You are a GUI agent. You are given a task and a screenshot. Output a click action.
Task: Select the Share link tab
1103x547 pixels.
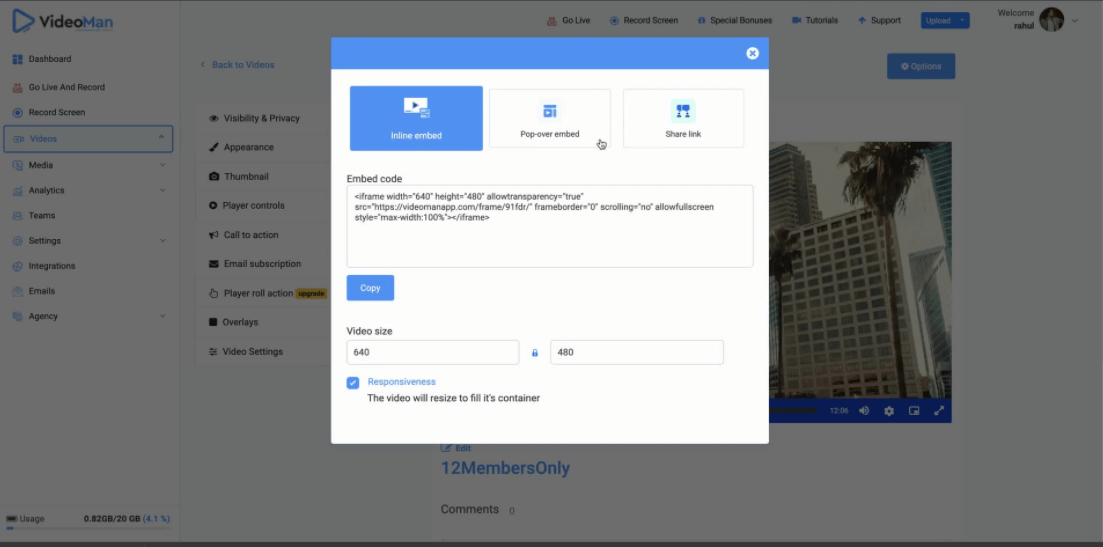tap(683, 118)
